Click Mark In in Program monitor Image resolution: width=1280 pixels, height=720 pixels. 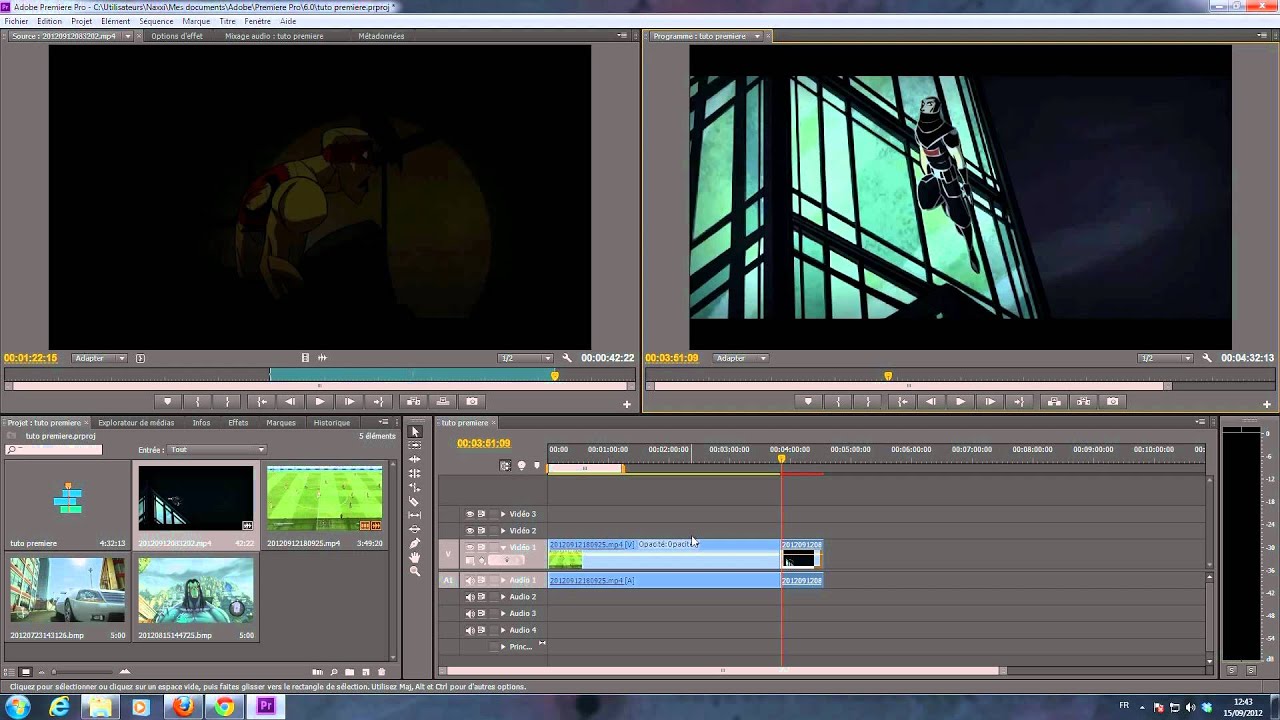point(838,401)
